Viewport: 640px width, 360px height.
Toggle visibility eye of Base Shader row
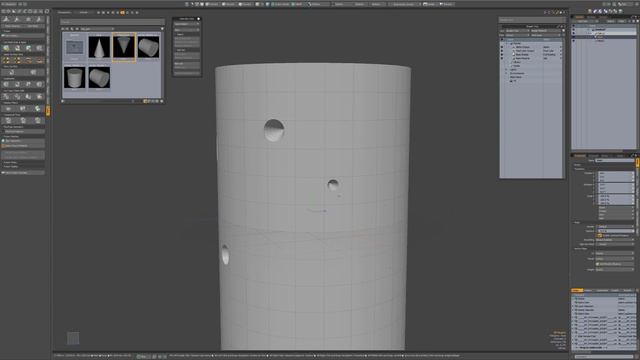tap(502, 54)
